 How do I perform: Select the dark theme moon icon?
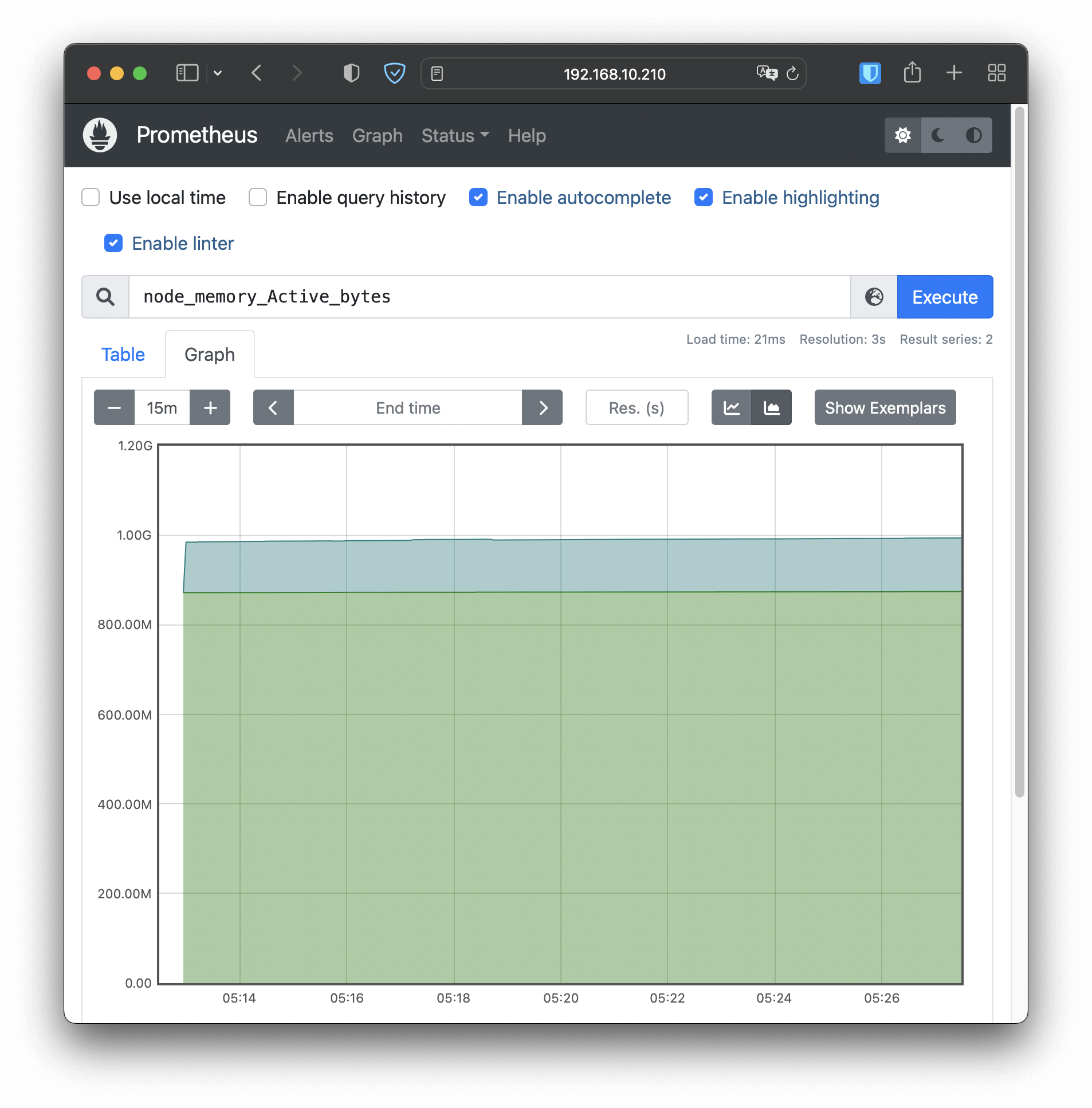(938, 135)
